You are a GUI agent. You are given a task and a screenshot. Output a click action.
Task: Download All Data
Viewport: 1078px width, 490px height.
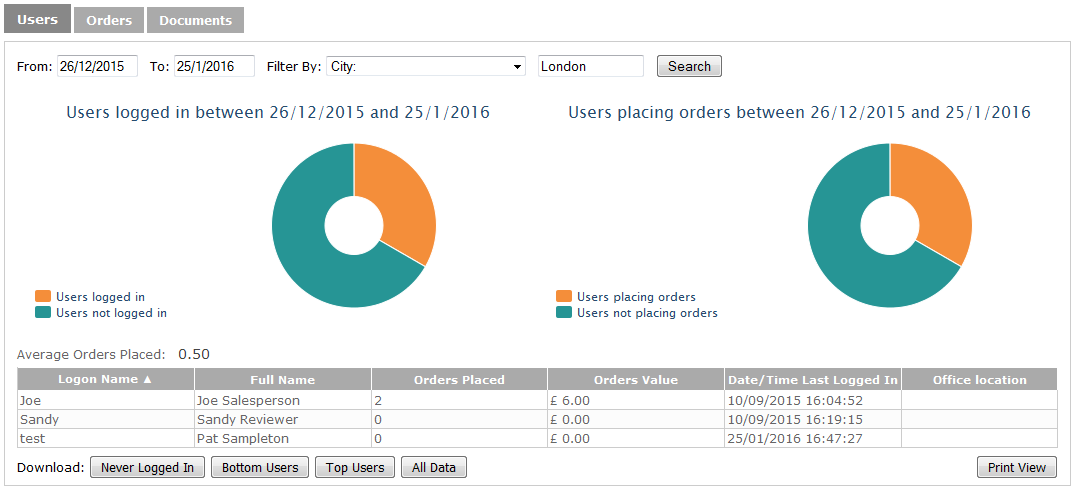(x=434, y=467)
